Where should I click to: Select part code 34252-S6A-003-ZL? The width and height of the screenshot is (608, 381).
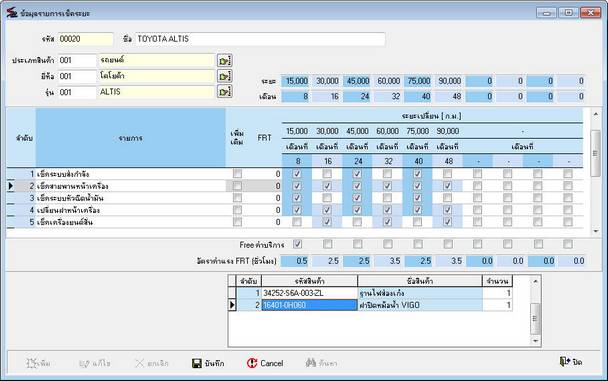(x=309, y=293)
